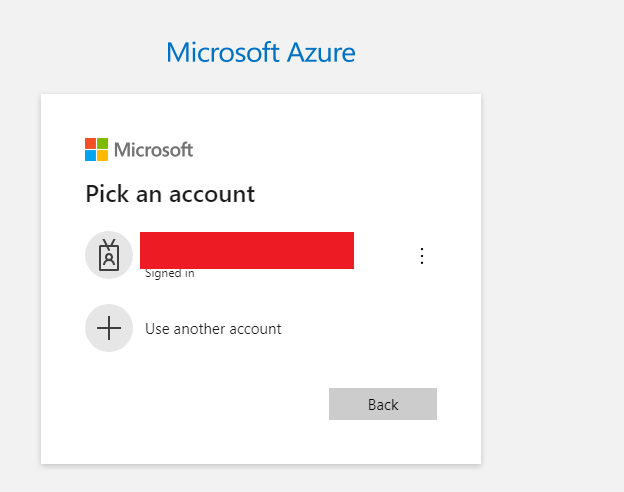The width and height of the screenshot is (624, 492).
Task: Click the yellow square of the Microsoft logo
Action: point(102,156)
